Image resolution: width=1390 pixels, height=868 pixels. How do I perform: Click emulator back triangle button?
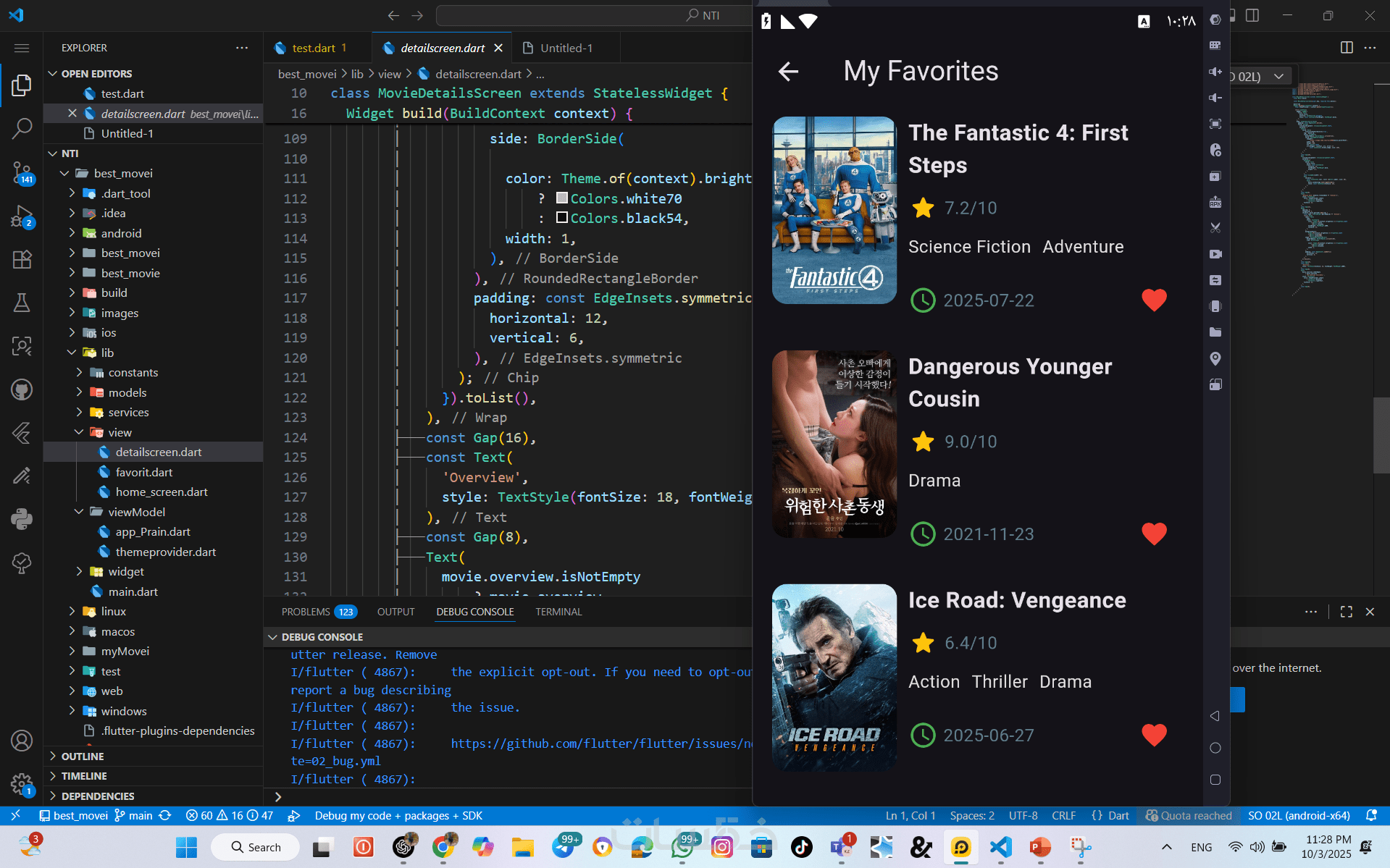click(1215, 716)
